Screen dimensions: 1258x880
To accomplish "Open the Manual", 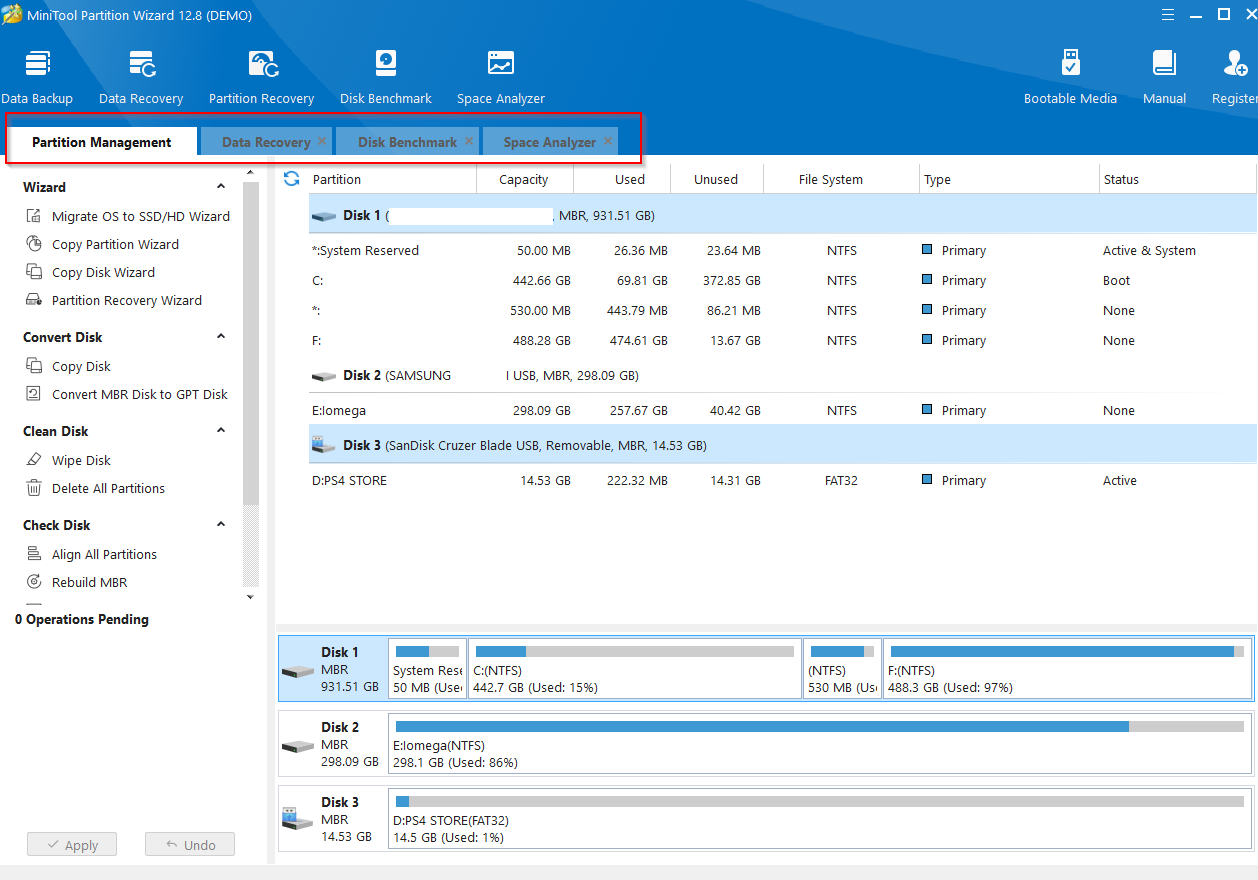I will pyautogui.click(x=1164, y=76).
